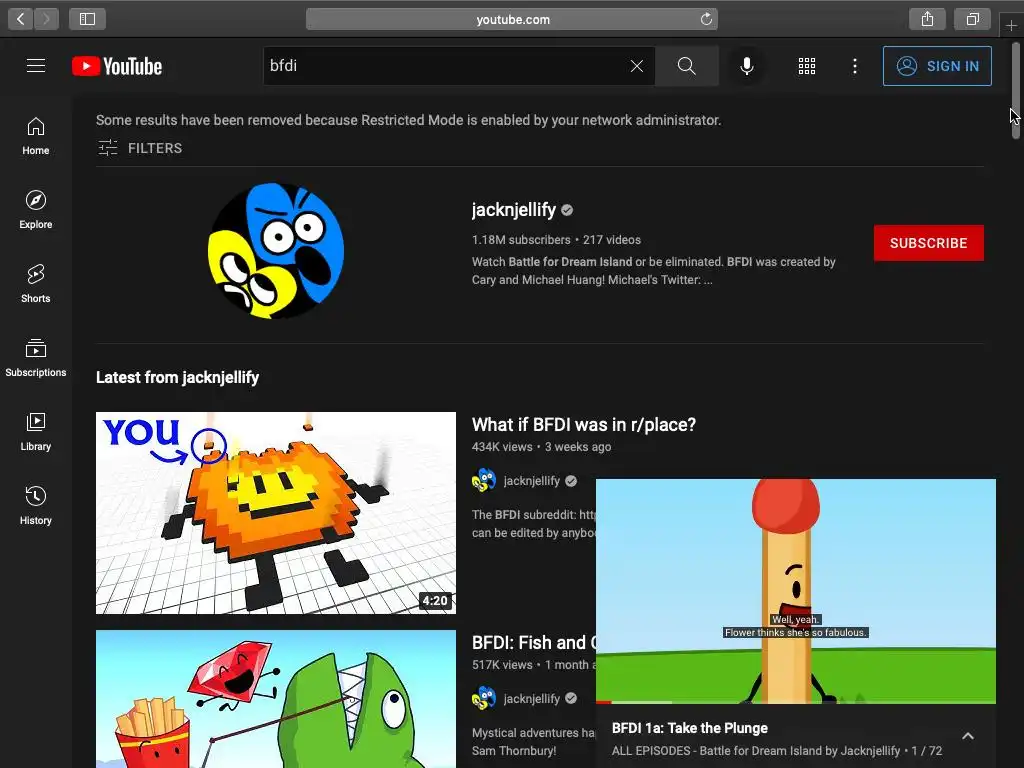Open the YouTube hamburger guide menu
Image resolution: width=1024 pixels, height=768 pixels.
click(36, 66)
